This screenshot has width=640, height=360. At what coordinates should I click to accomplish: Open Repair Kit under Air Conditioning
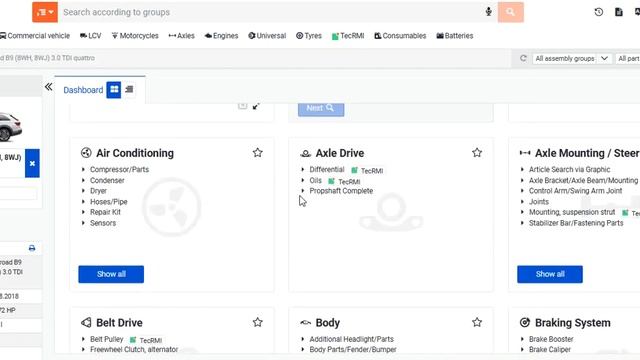click(105, 212)
